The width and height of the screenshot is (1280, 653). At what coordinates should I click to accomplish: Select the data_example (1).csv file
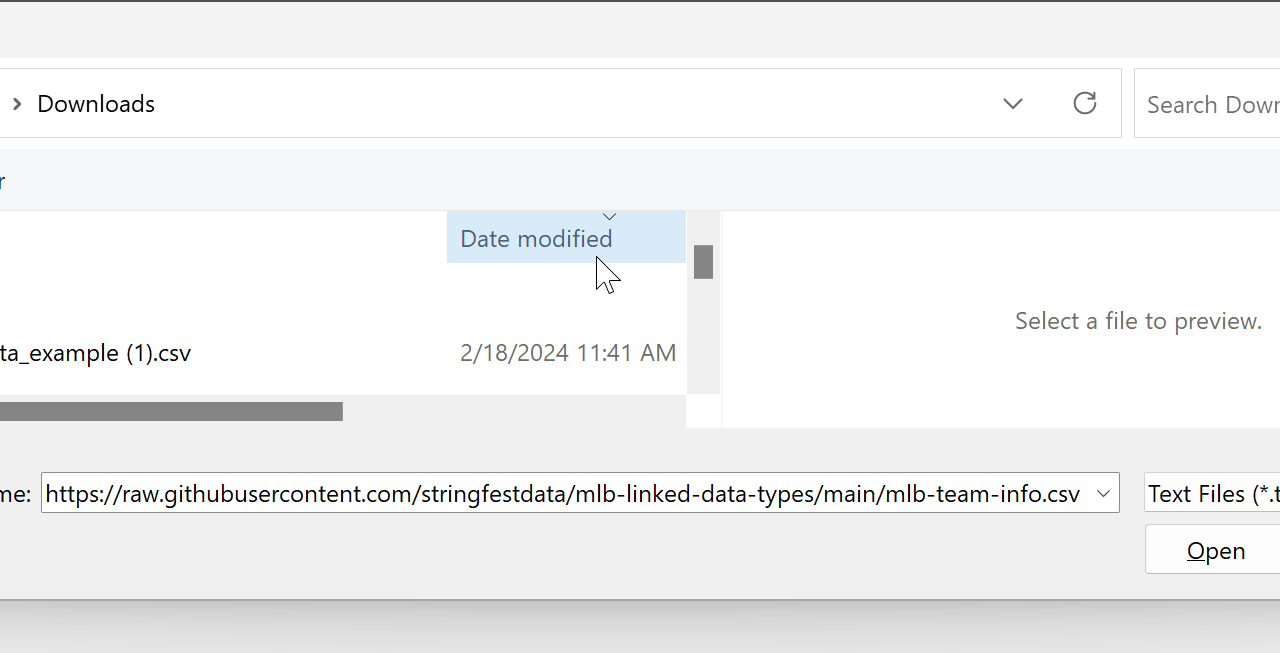point(95,353)
